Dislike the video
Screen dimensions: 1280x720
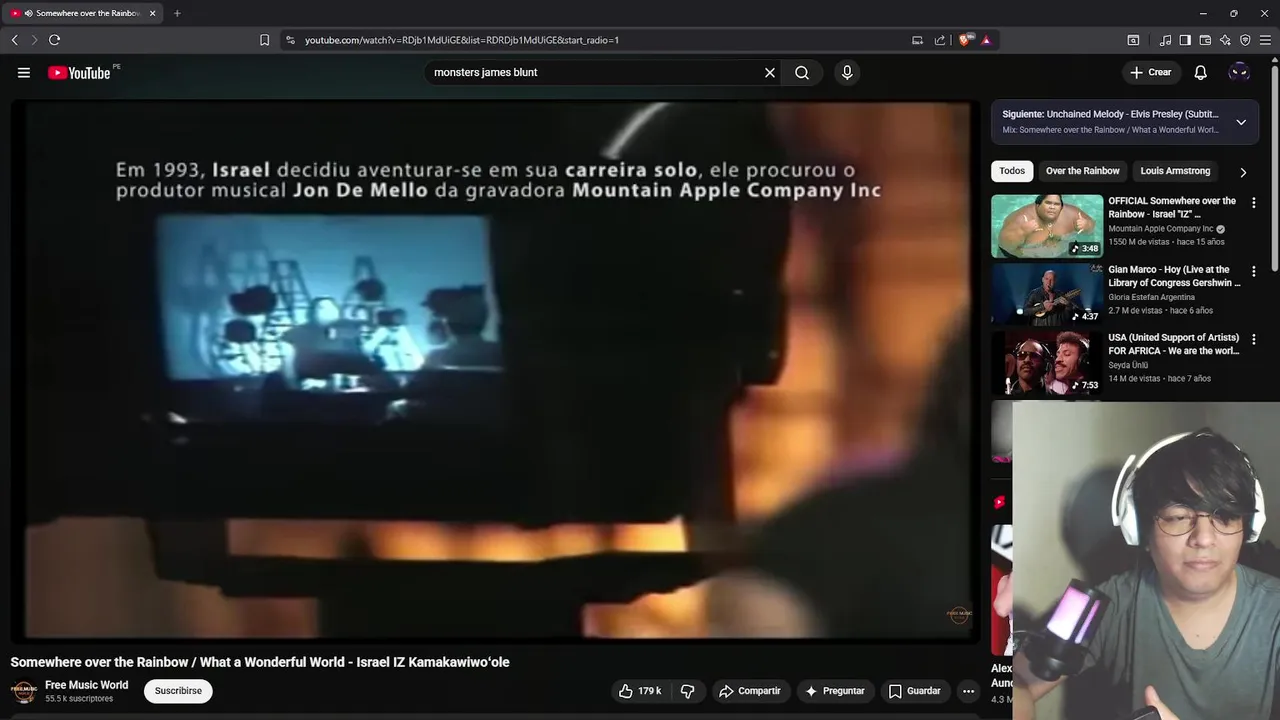pos(688,691)
